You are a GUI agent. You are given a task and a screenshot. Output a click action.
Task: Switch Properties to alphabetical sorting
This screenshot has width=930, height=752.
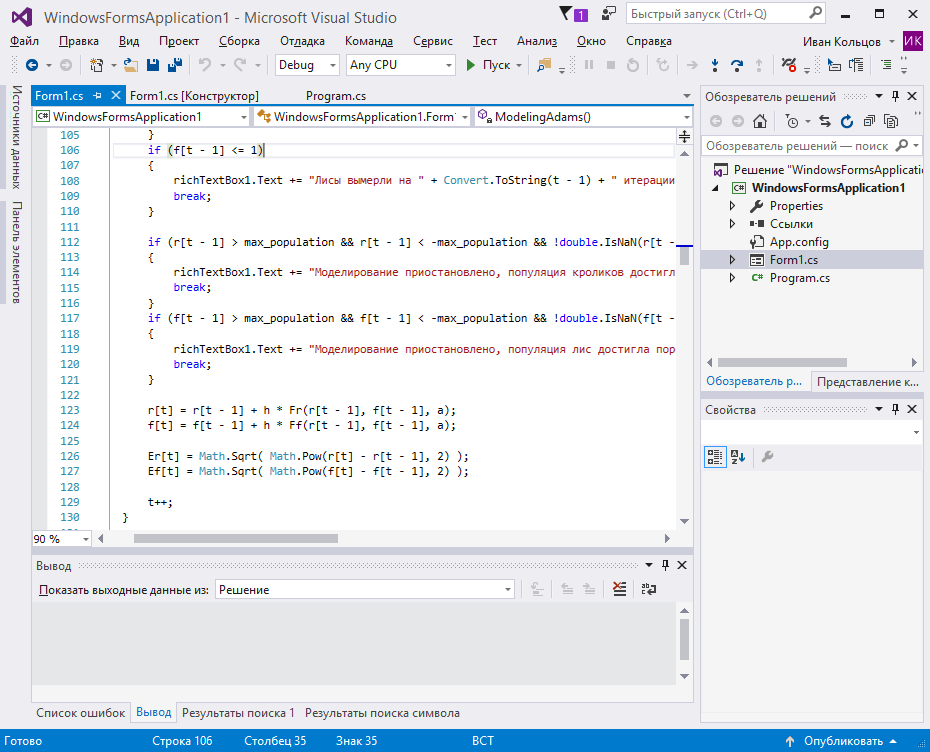coord(738,457)
